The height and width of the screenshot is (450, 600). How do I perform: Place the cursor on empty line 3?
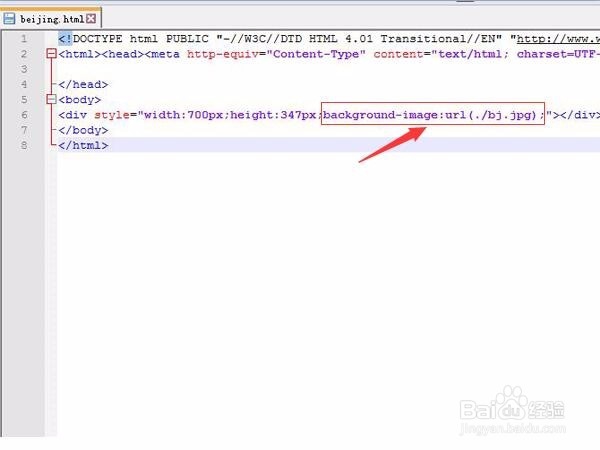click(x=328, y=69)
